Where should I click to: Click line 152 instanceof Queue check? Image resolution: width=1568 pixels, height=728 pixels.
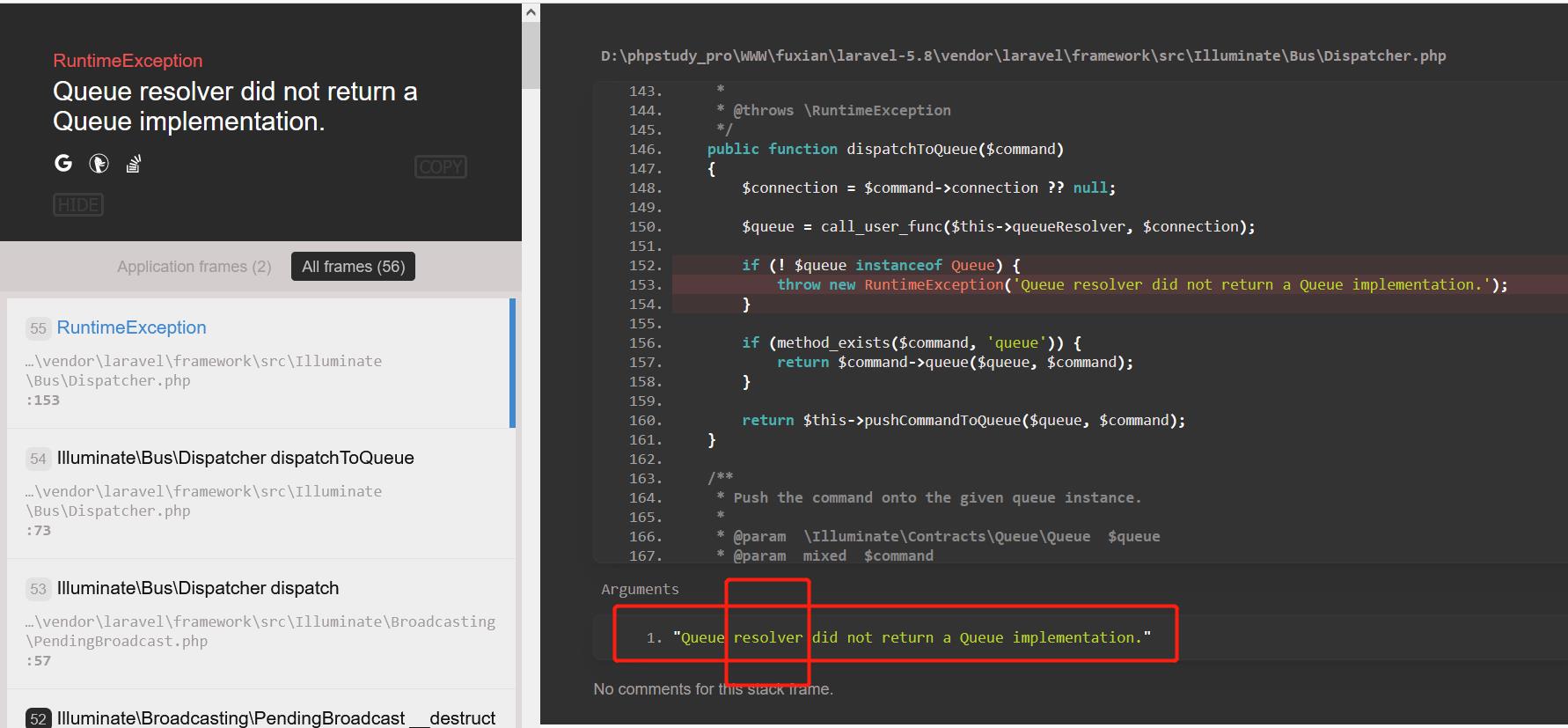[x=881, y=265]
